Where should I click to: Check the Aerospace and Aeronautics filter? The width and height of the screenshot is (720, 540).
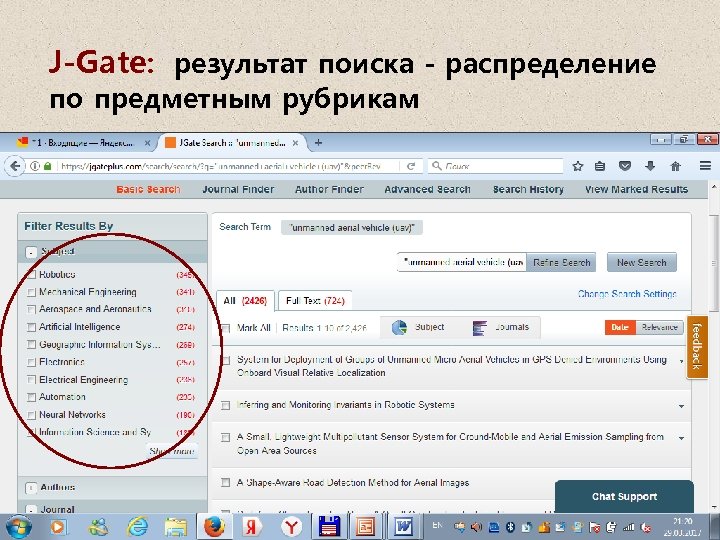click(x=31, y=309)
